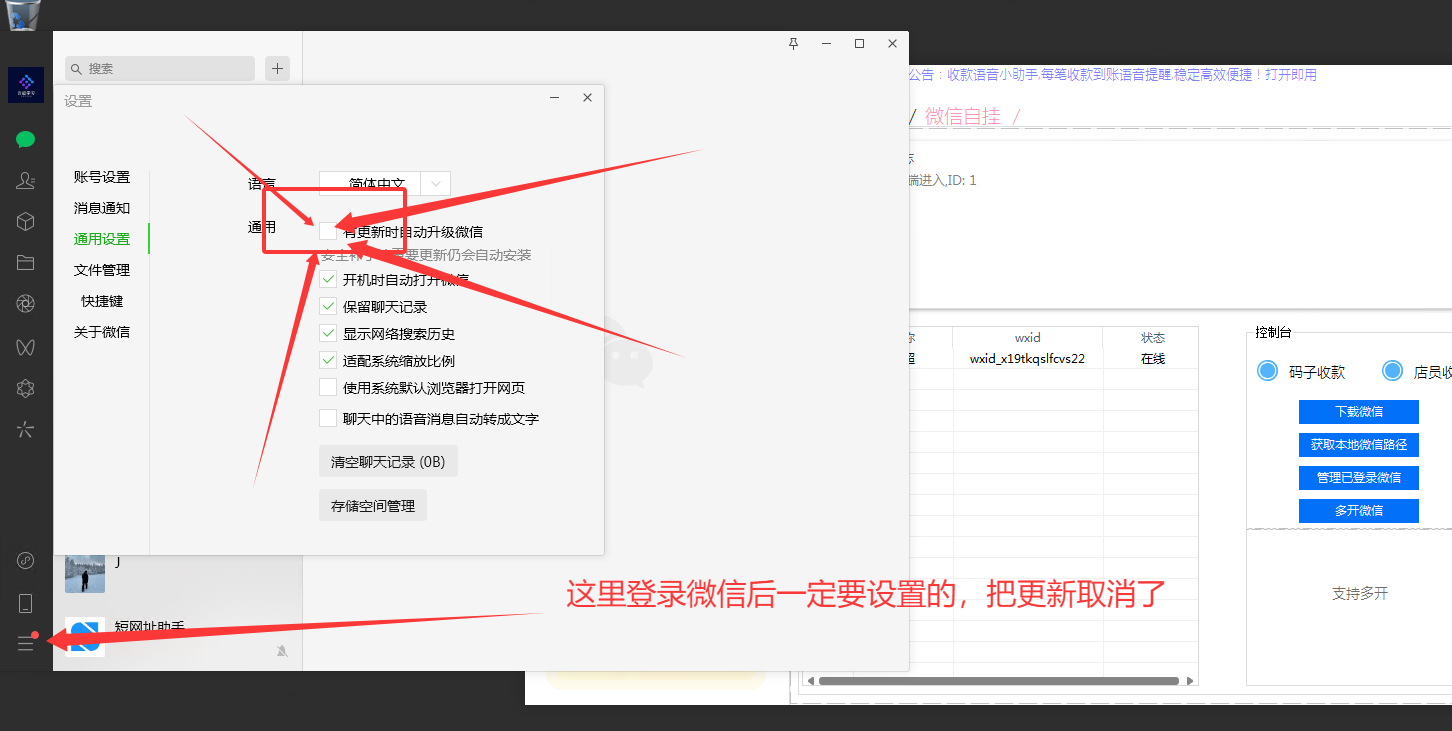Screen dimensions: 1452x731
Task: Open the Settings menu icon with red dot
Action: [25, 643]
